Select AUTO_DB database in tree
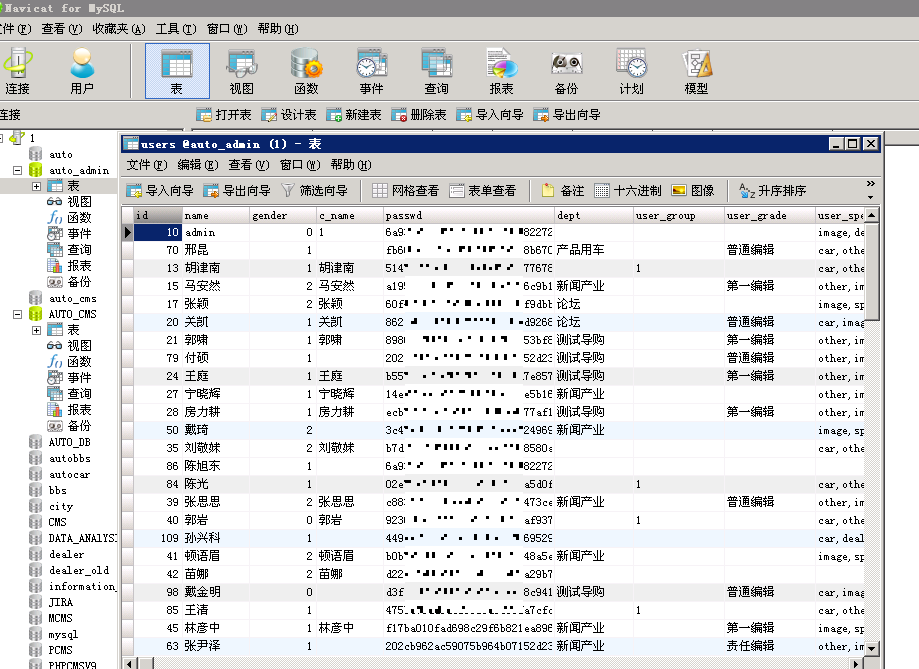 pyautogui.click(x=69, y=442)
